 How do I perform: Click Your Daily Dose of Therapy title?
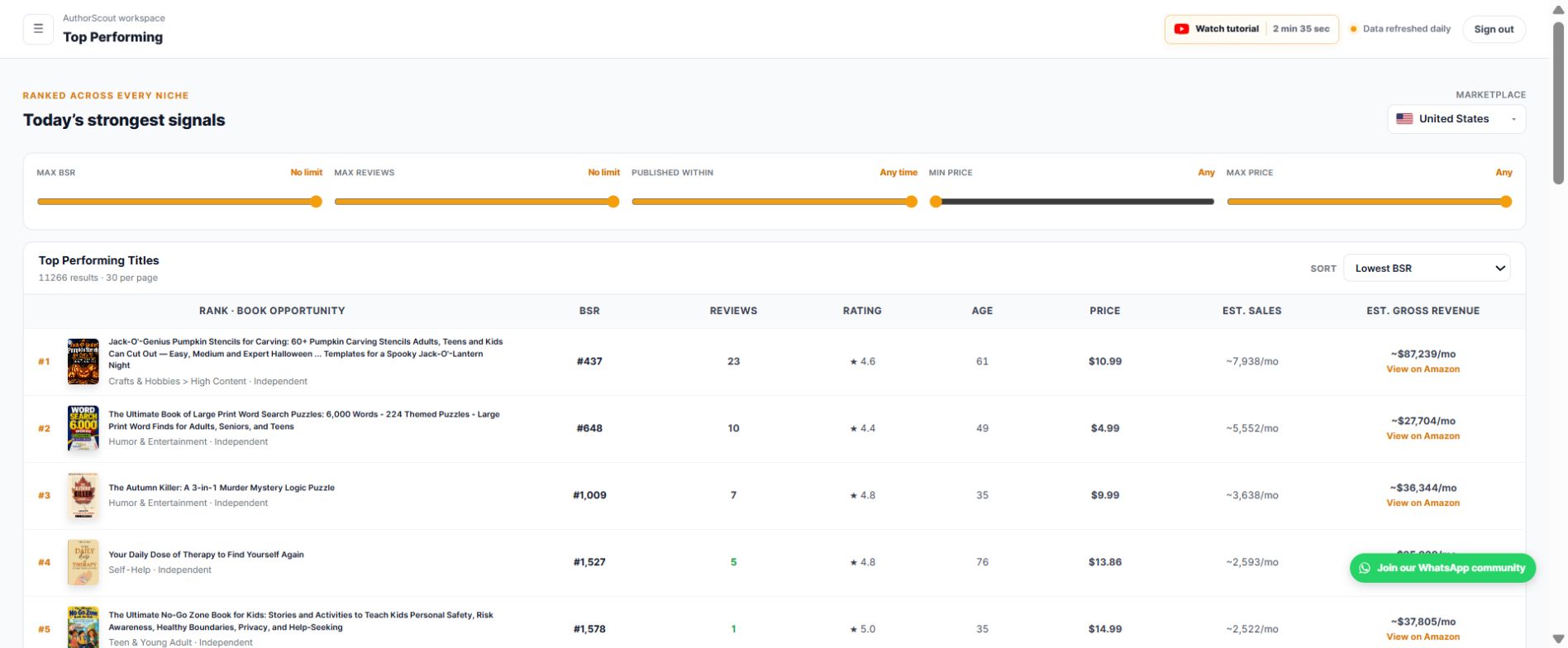(x=206, y=555)
